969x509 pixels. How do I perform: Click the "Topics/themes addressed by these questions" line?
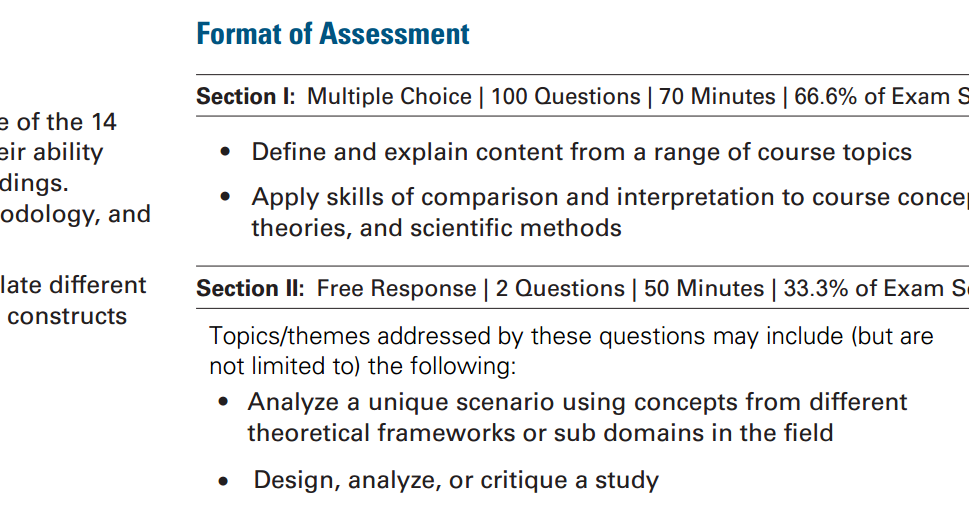(571, 336)
